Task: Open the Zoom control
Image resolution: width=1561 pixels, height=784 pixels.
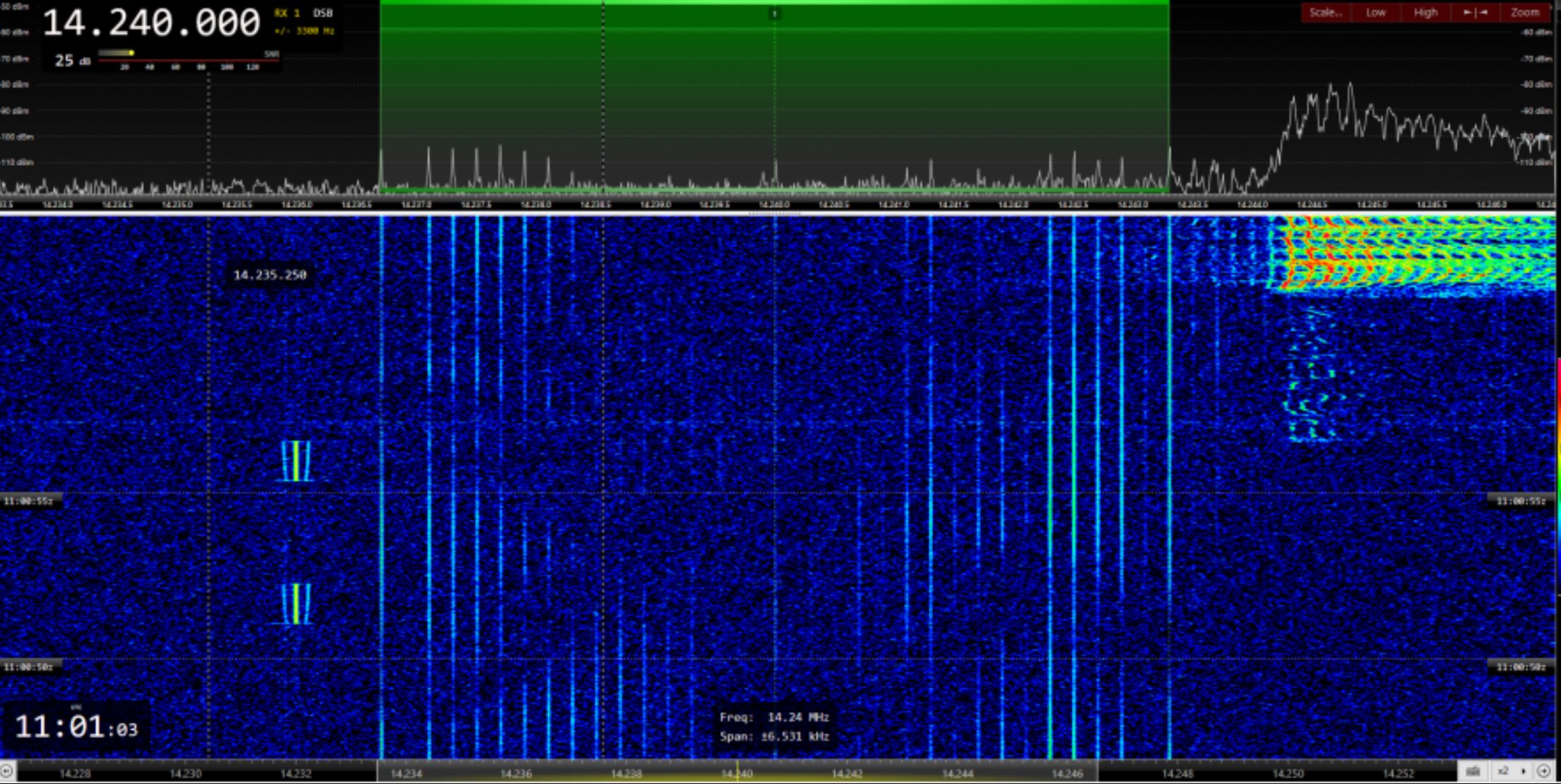Action: pos(1524,13)
